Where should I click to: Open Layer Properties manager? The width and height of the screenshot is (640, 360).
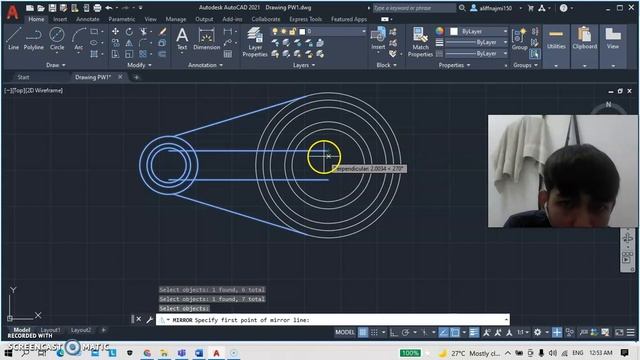[x=255, y=42]
